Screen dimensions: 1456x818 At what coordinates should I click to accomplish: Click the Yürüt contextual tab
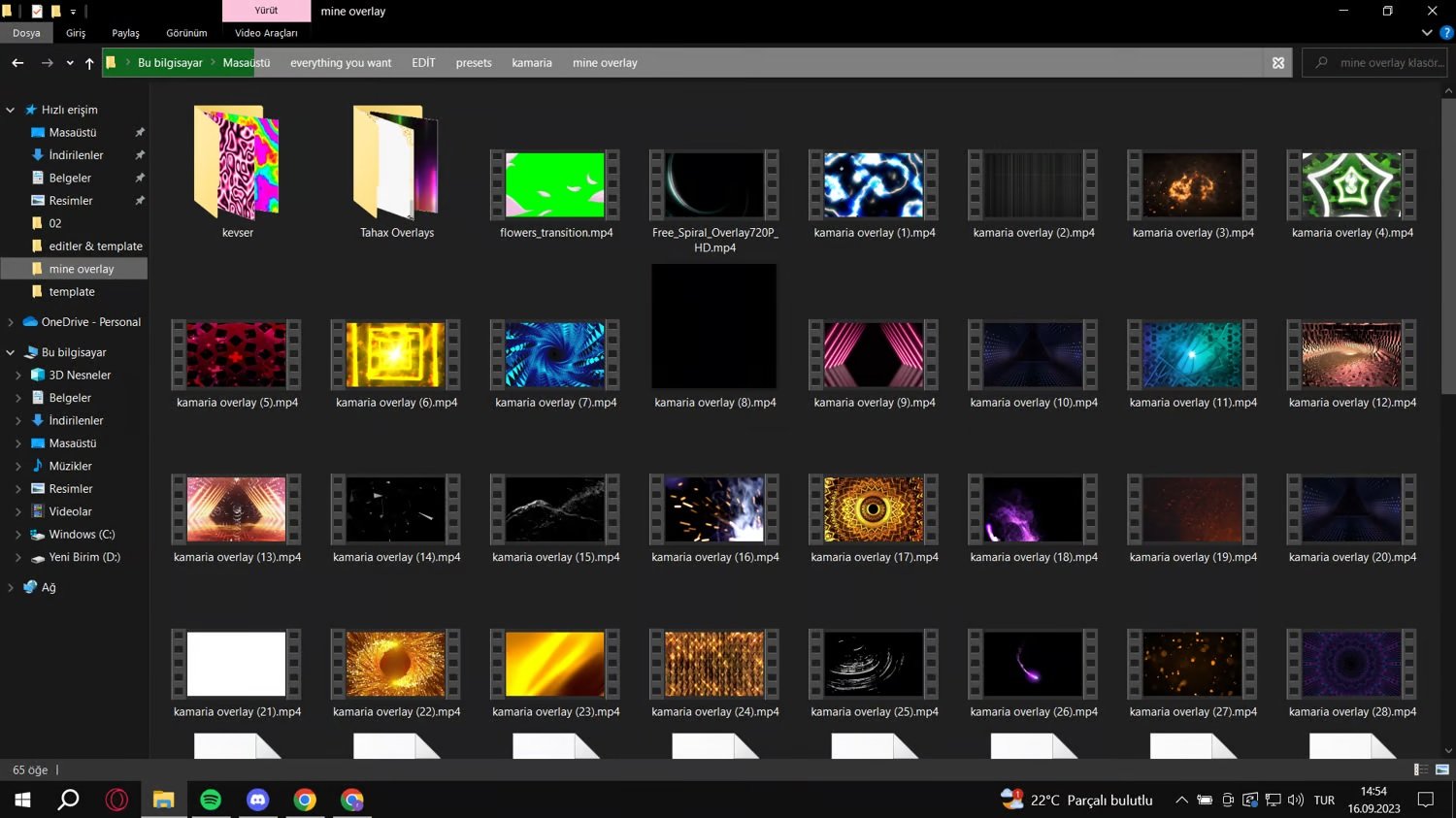coord(266,11)
